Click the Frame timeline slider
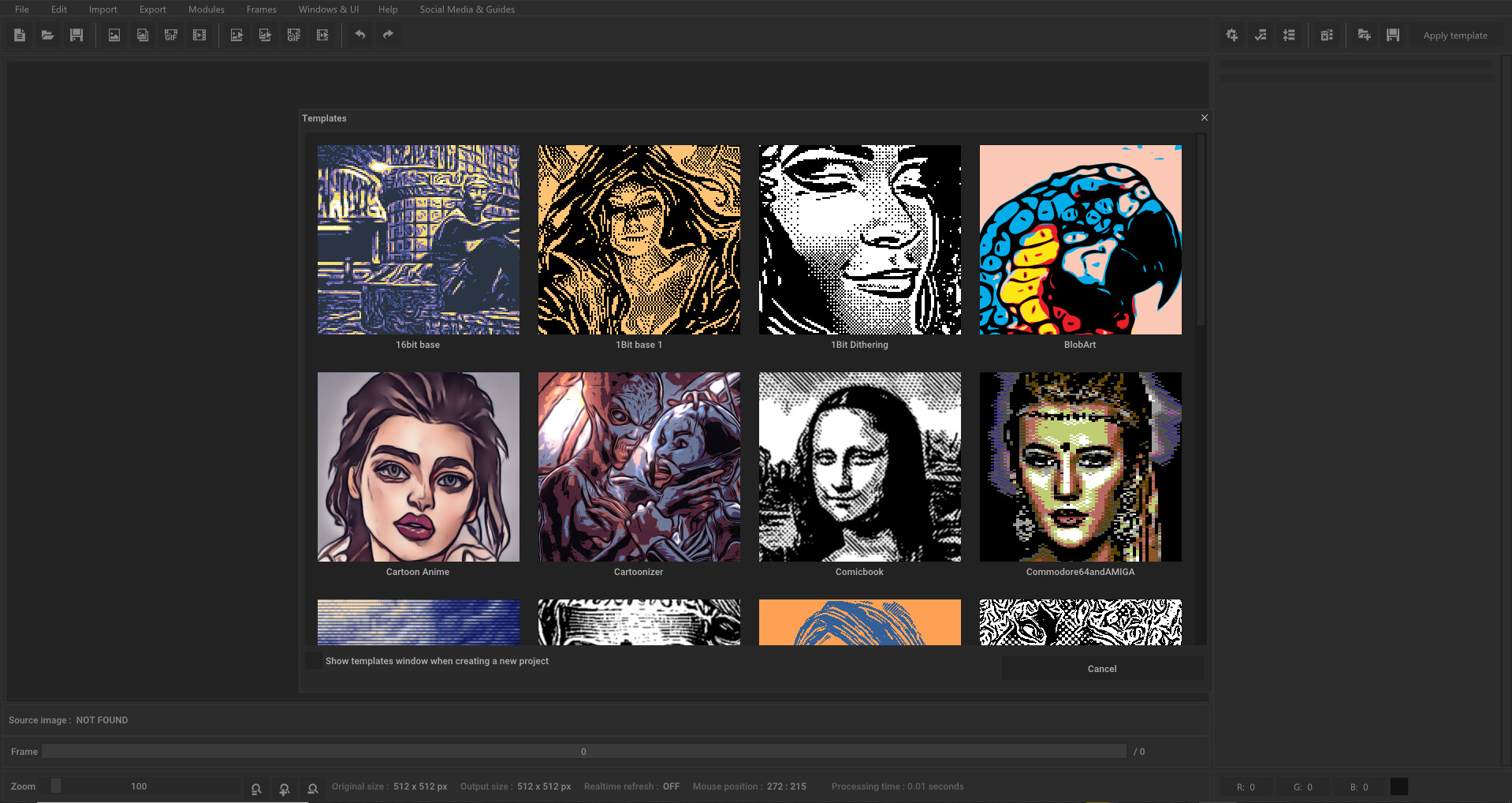 pos(583,752)
